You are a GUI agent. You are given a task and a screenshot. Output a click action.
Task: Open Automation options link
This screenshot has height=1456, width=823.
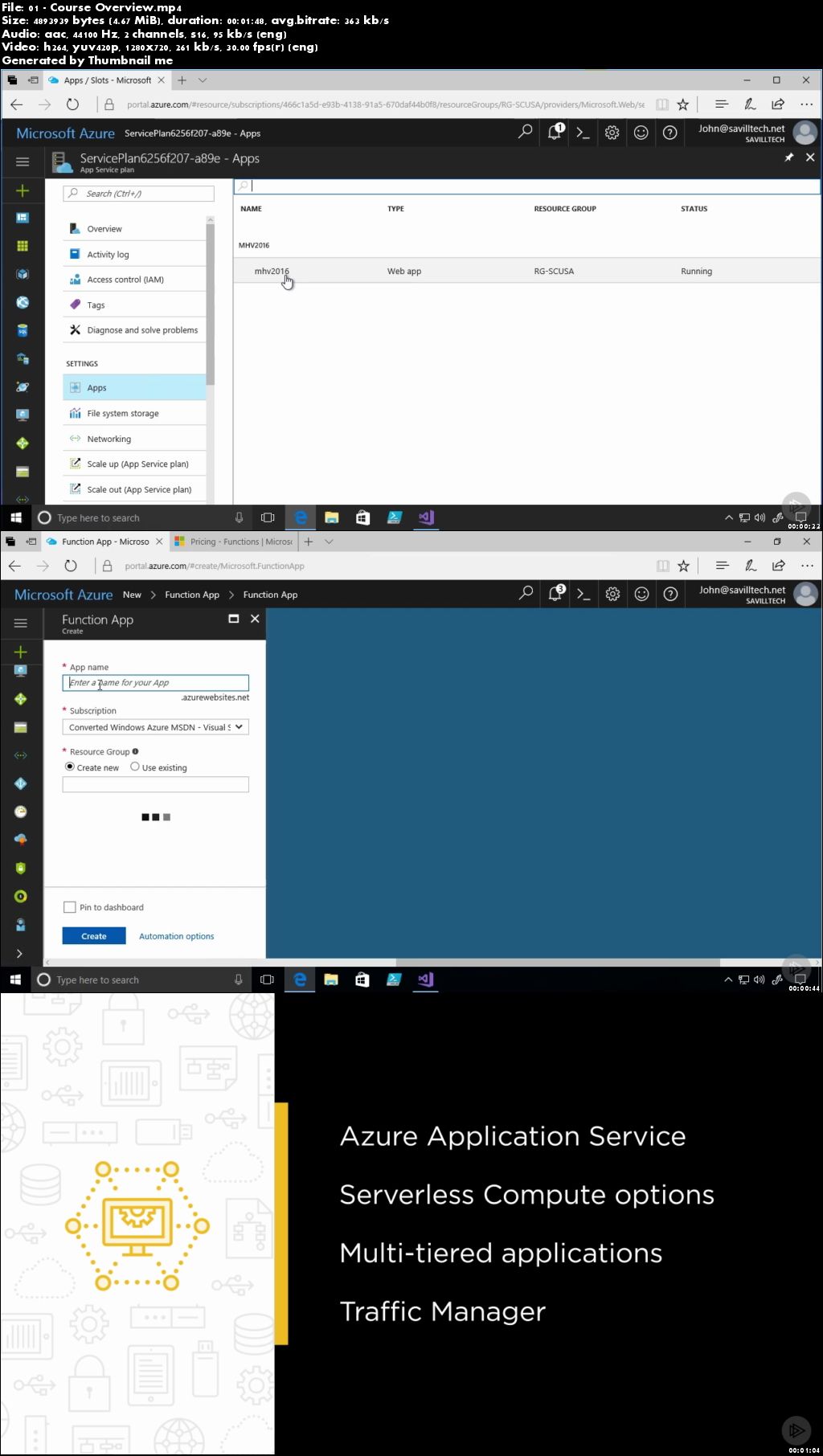coord(177,936)
